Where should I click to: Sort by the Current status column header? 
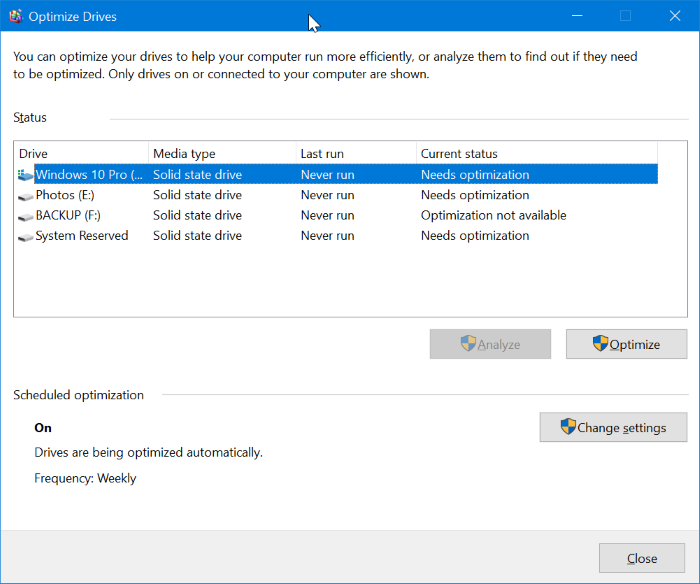coord(537,154)
